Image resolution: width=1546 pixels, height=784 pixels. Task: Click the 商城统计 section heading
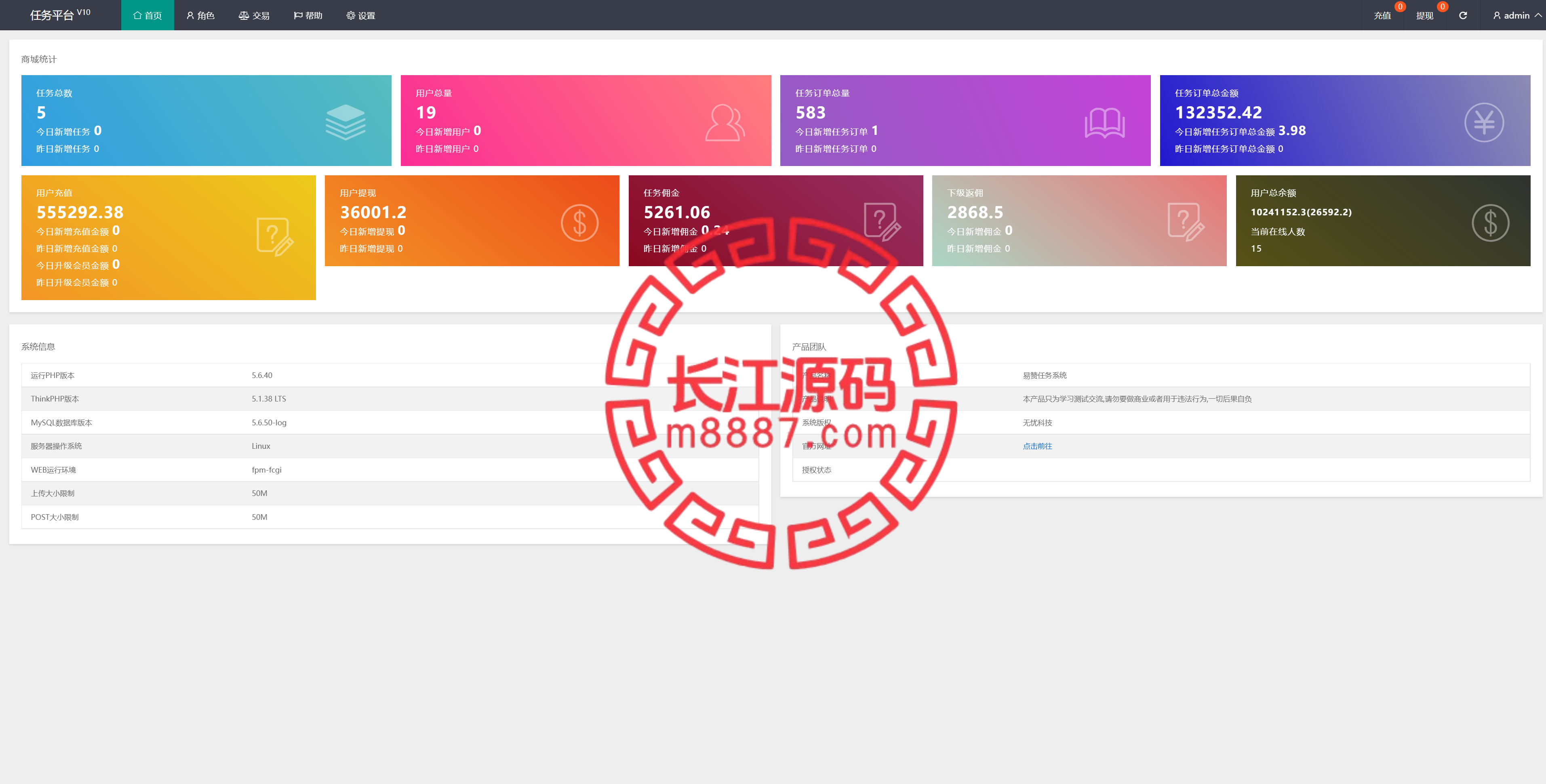coord(38,59)
